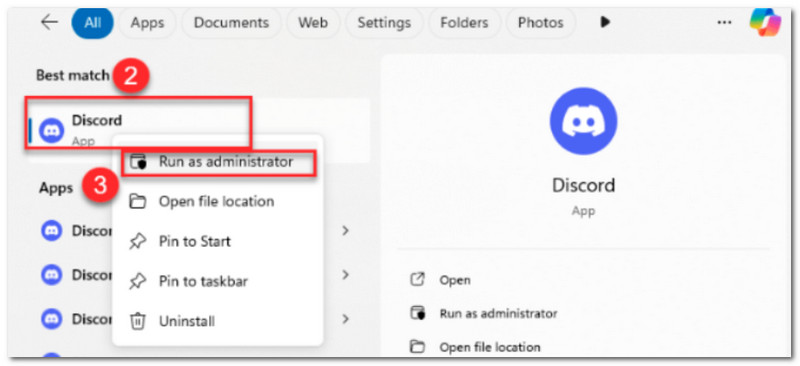Switch to the Photos filter tab
The width and height of the screenshot is (800, 366).
[x=540, y=23]
